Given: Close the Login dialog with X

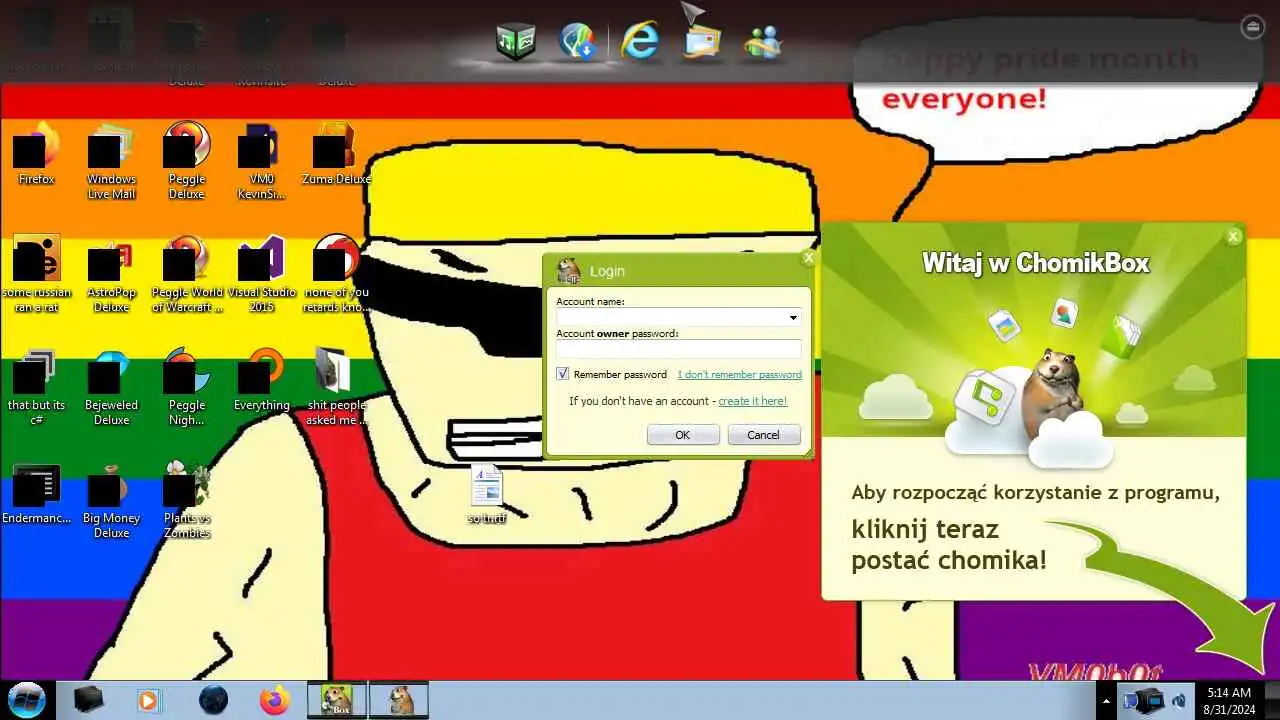Looking at the screenshot, I should [x=808, y=258].
